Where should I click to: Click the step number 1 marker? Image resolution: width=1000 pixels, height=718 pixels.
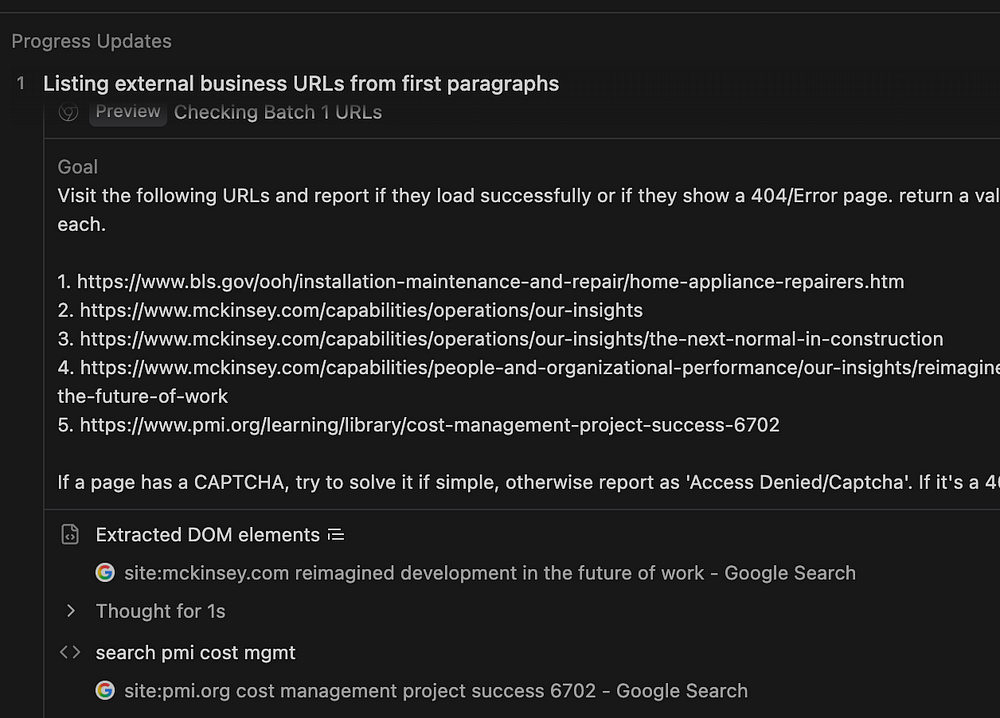click(x=21, y=84)
